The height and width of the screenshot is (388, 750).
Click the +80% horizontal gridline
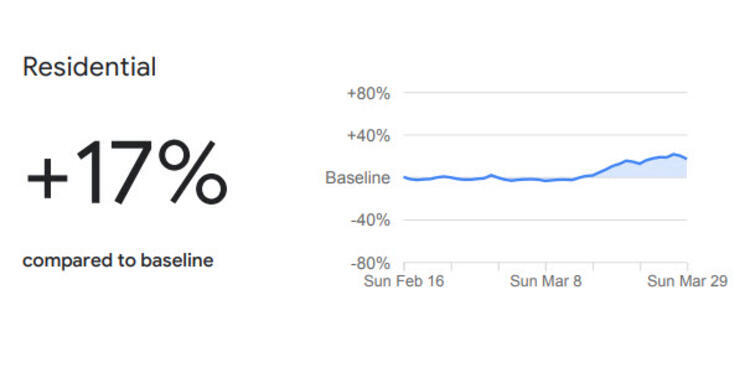(546, 92)
